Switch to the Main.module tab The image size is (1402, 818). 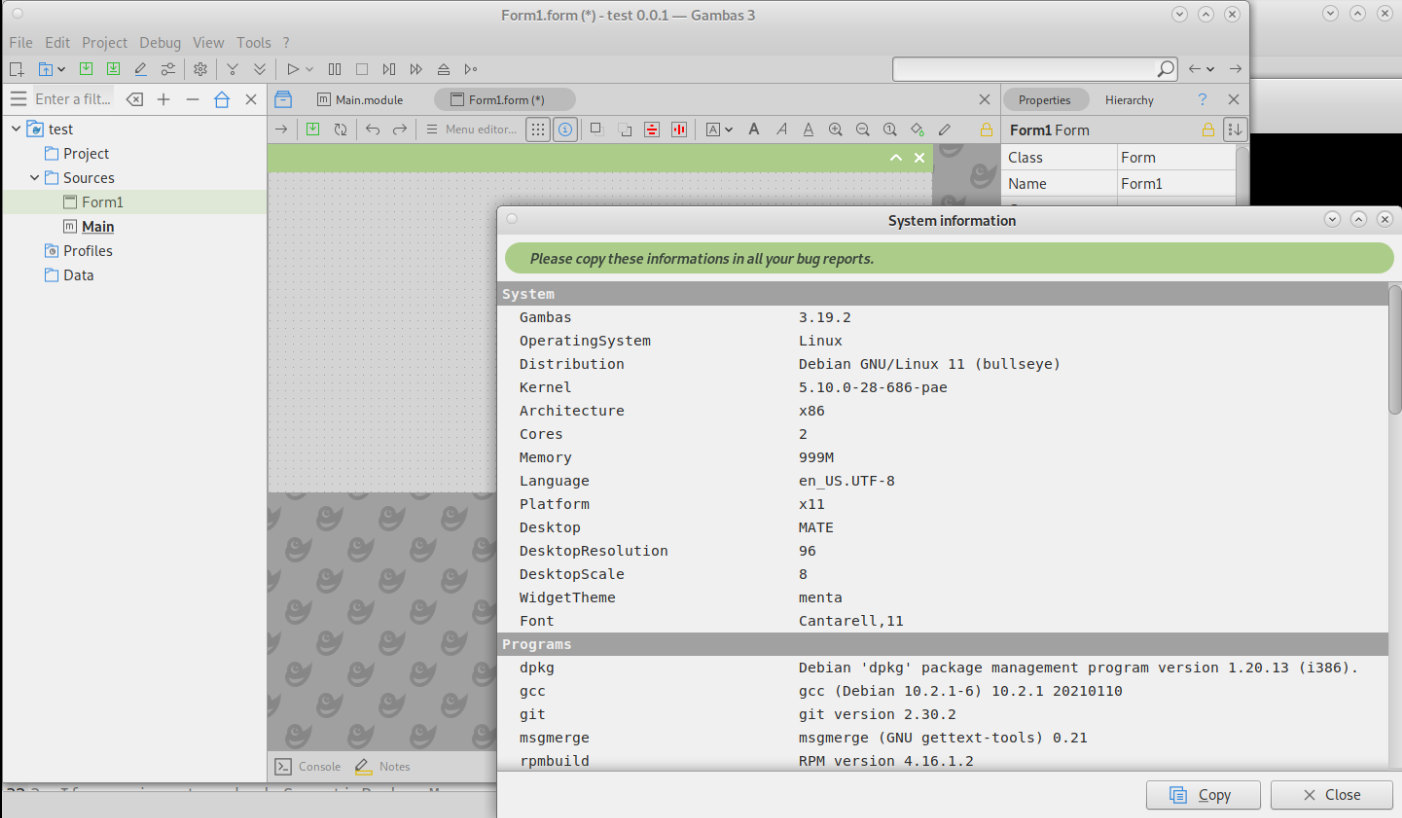coord(360,100)
